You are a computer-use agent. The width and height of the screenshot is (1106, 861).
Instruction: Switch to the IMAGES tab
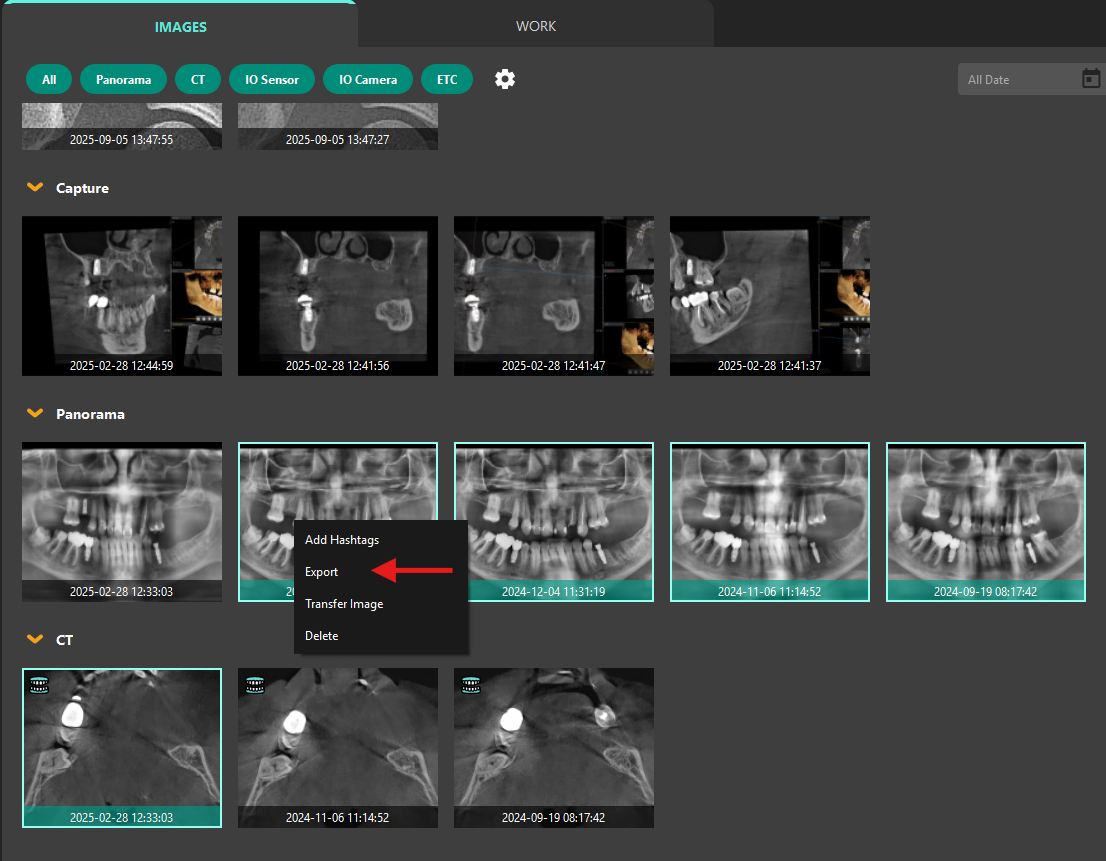point(181,26)
